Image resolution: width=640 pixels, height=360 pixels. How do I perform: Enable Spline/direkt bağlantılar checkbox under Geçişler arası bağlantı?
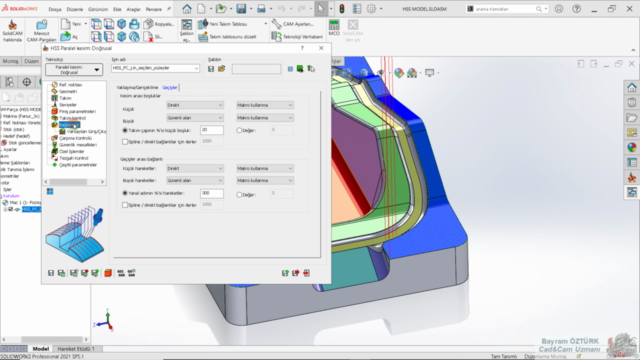(125, 205)
